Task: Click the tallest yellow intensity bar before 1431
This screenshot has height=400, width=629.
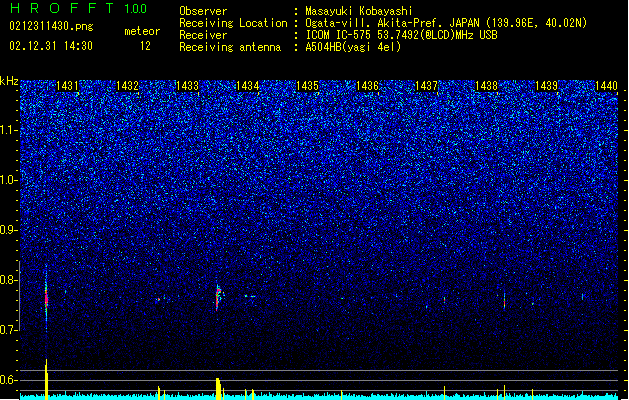Action: (x=47, y=379)
